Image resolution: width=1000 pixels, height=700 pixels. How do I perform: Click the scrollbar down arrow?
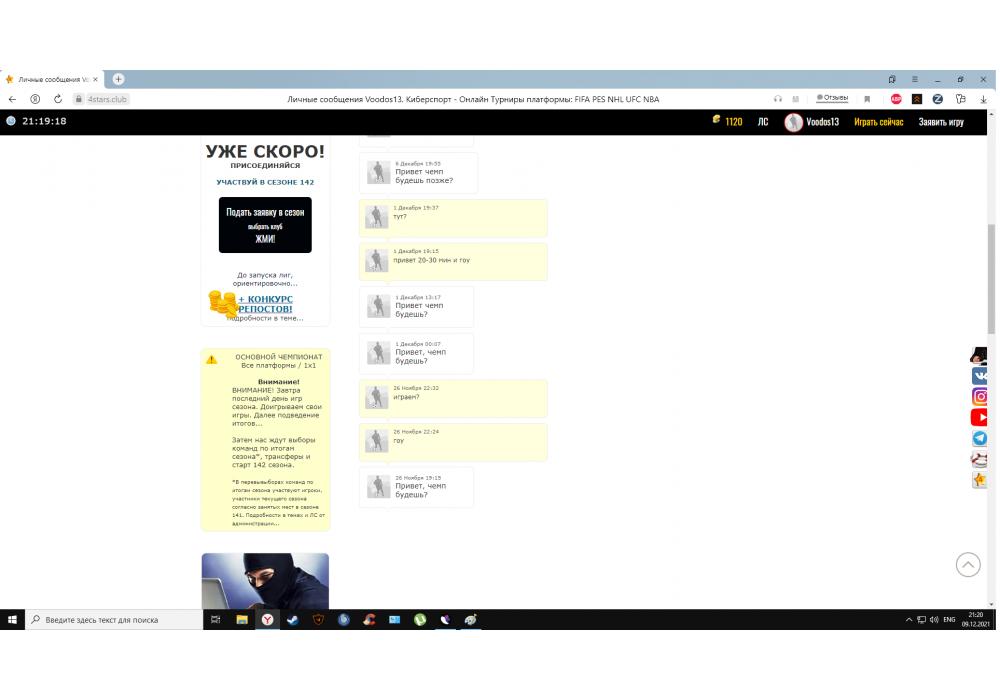(x=991, y=604)
